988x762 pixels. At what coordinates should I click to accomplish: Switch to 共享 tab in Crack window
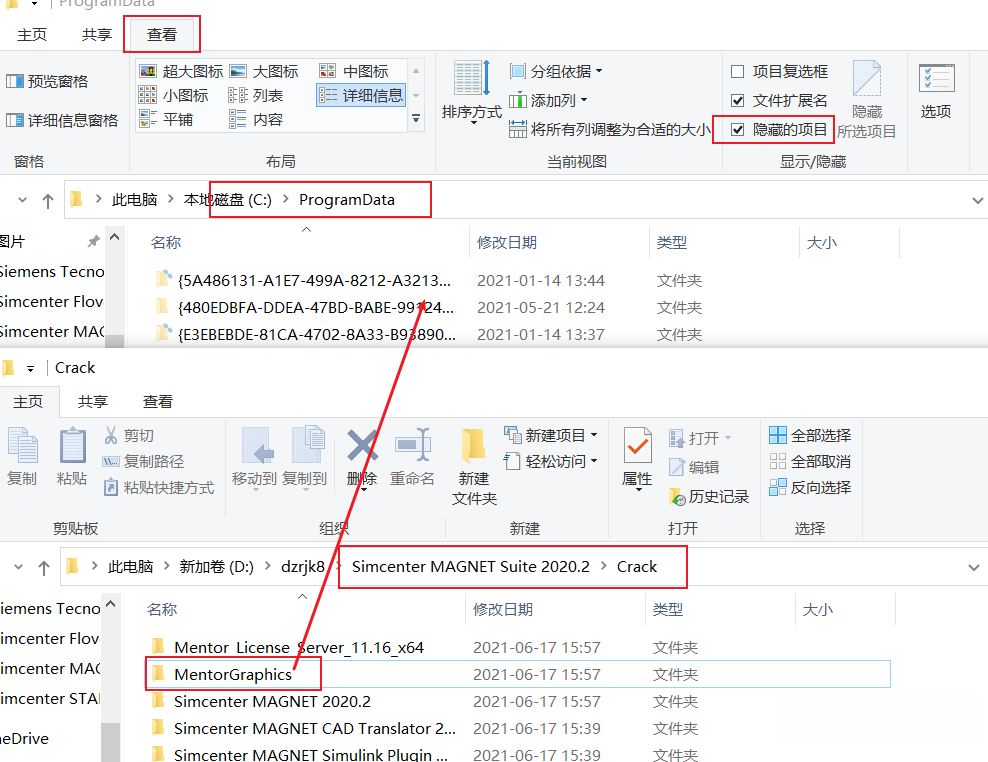click(x=93, y=401)
